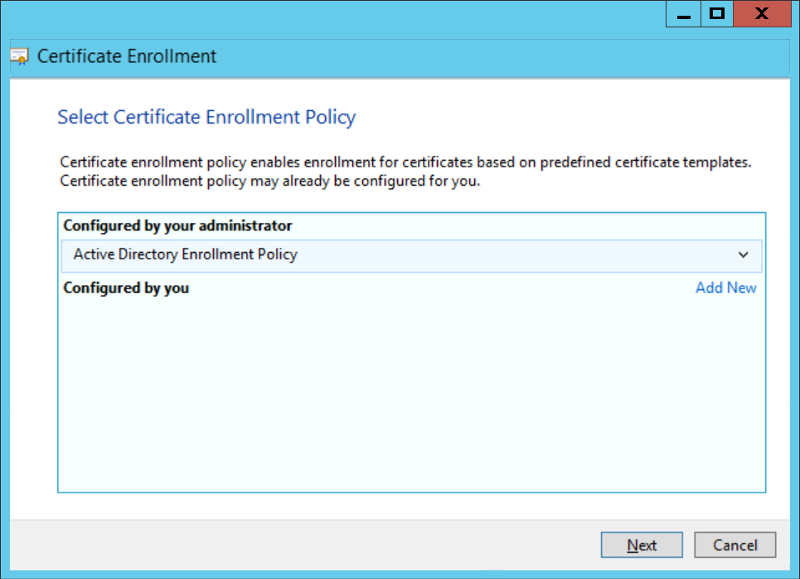Click the description line about predefined certificate templates
The width and height of the screenshot is (800, 579).
click(x=405, y=162)
